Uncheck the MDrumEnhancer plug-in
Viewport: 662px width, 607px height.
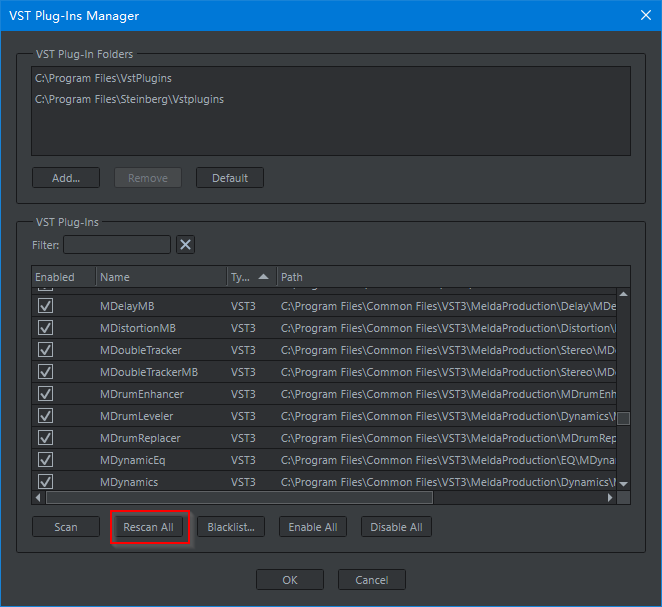coord(45,394)
